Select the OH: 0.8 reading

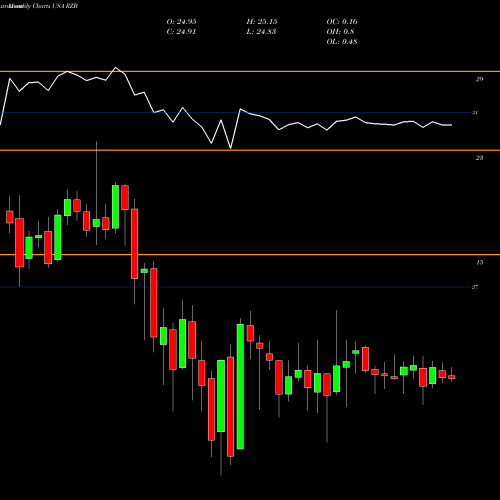340,32
